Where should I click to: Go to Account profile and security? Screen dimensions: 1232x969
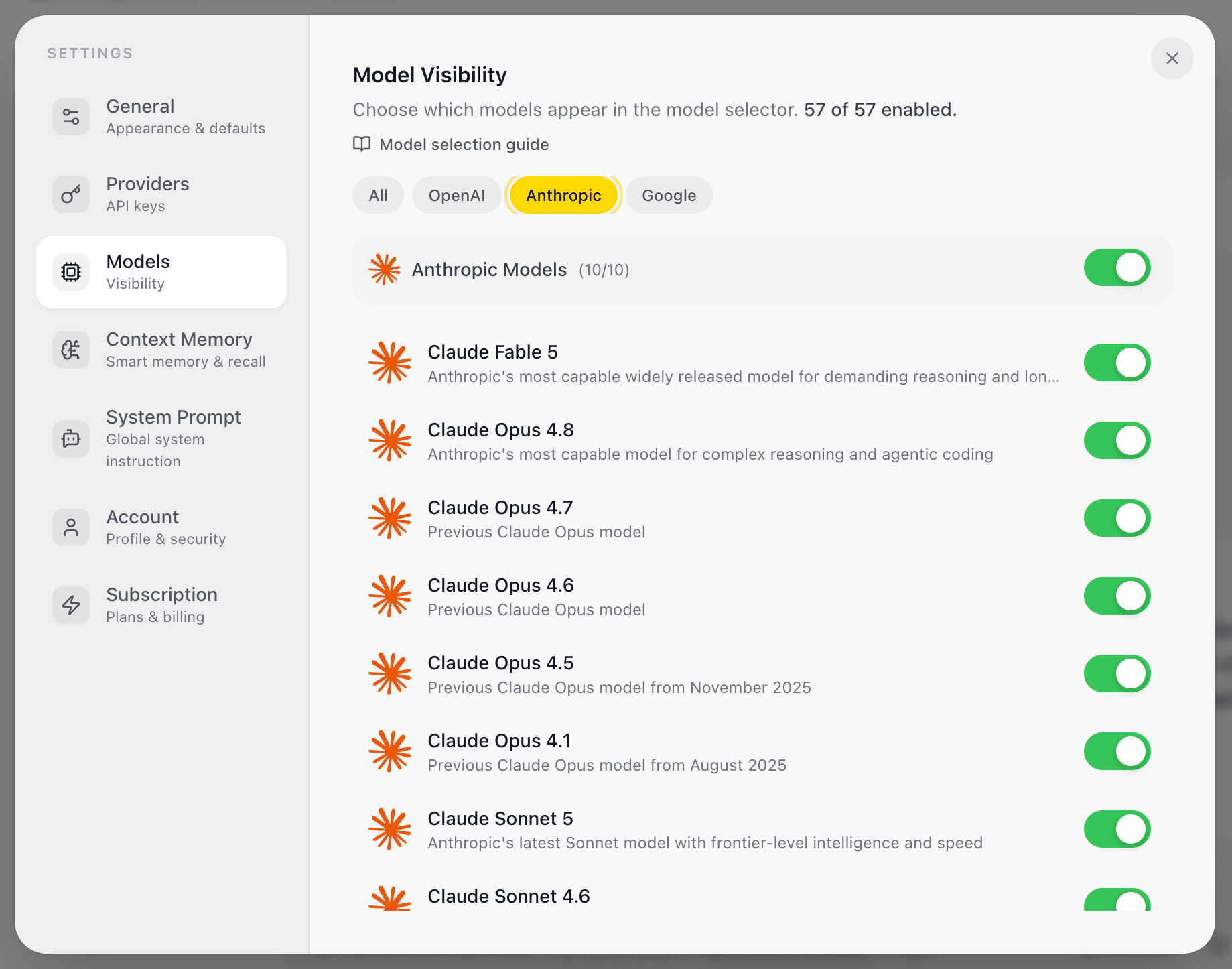click(x=161, y=527)
